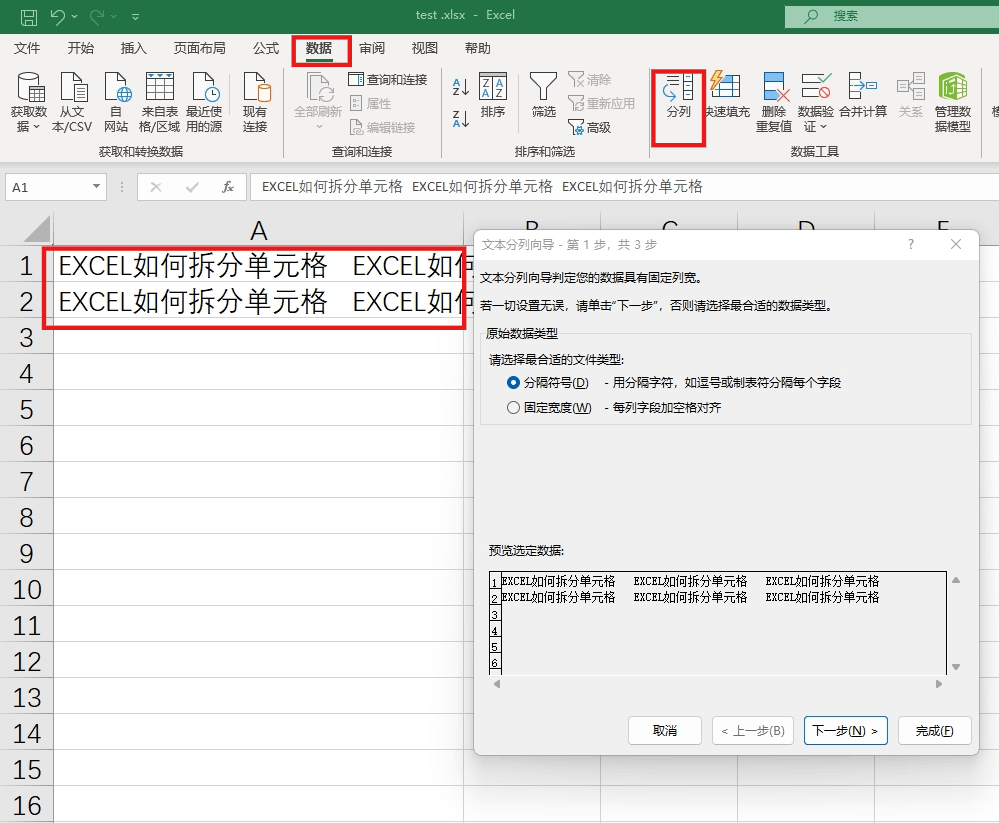Open Customize Quick Access Toolbar dropdown
The height and width of the screenshot is (823, 999).
tap(136, 17)
